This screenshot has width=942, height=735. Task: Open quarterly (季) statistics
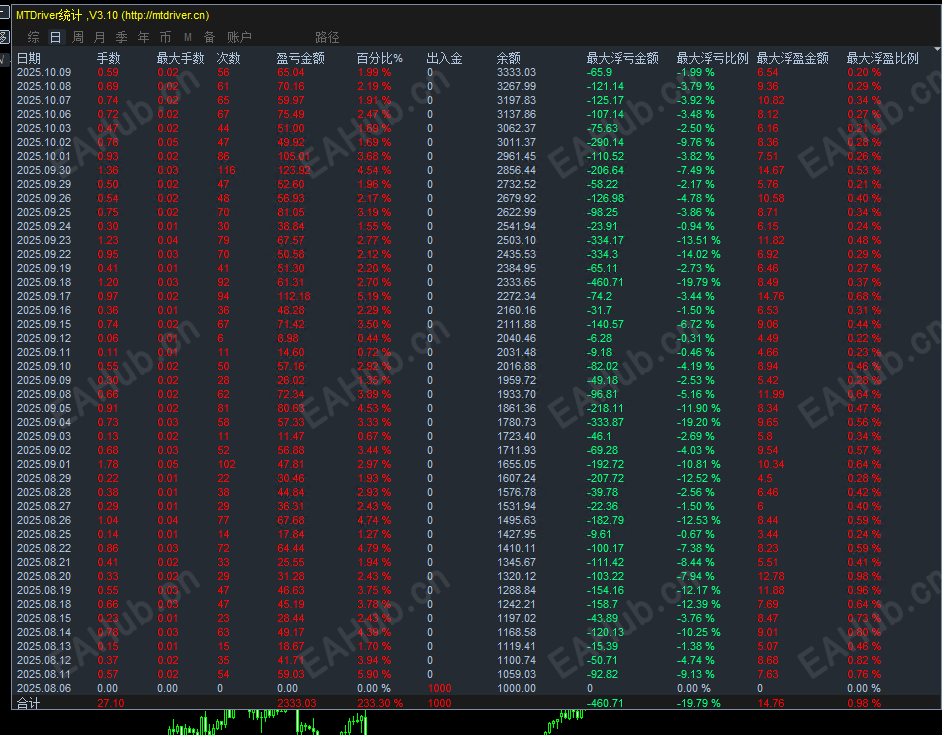point(121,36)
